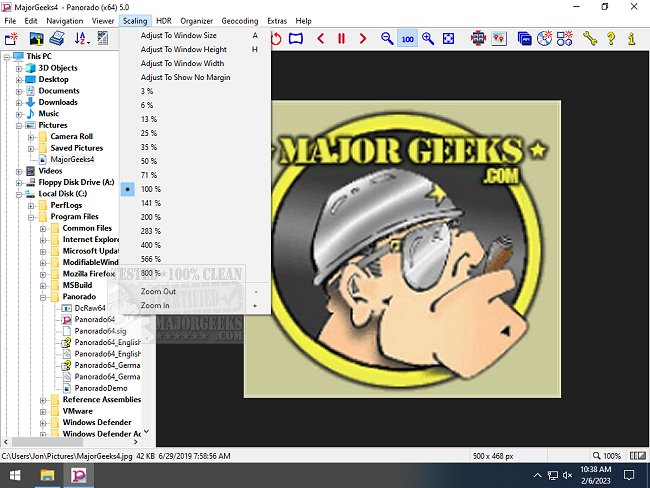
Task: Click the new folder icon with red star
Action: point(12,39)
